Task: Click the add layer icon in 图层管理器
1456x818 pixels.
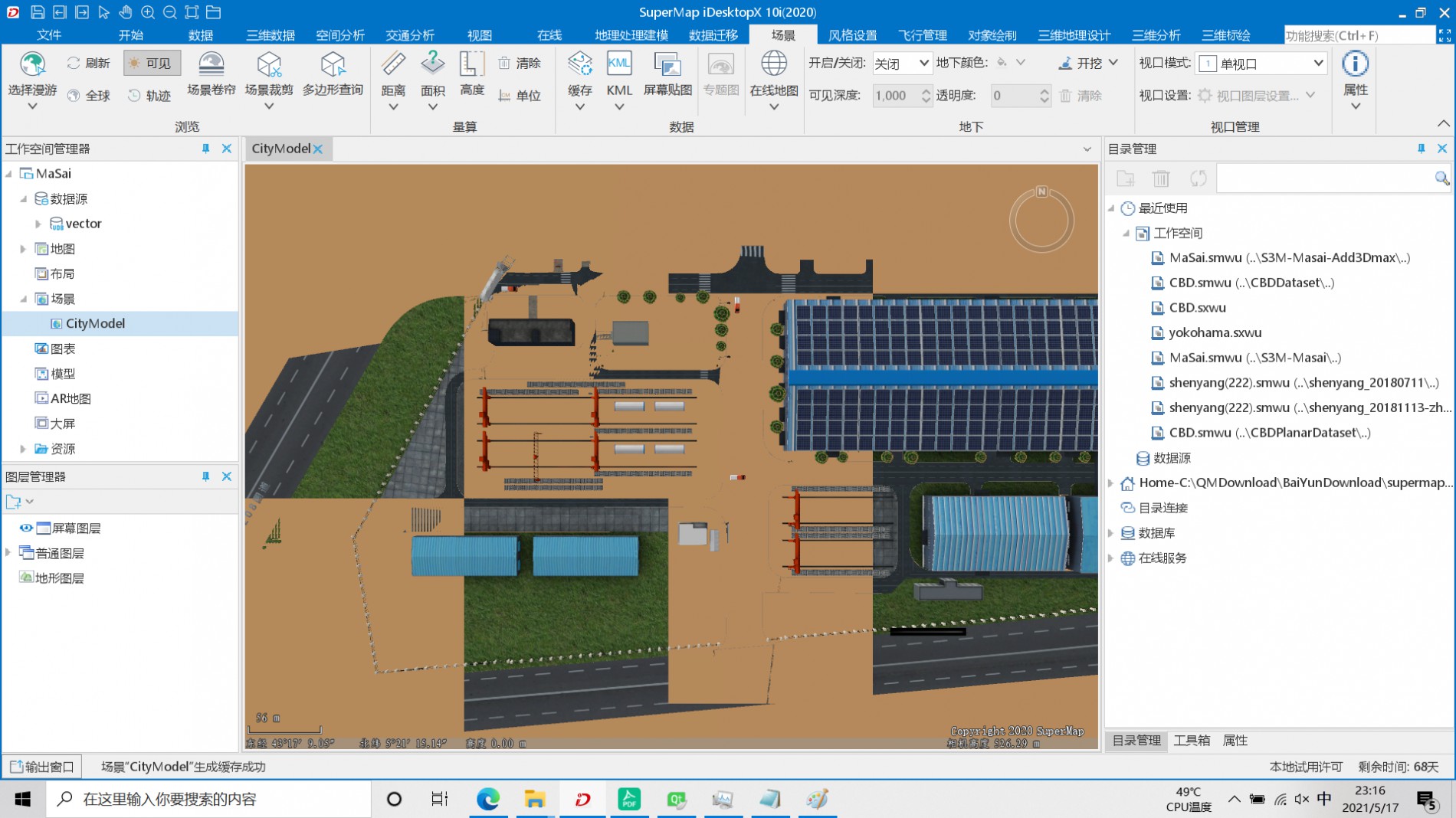Action: [x=14, y=502]
